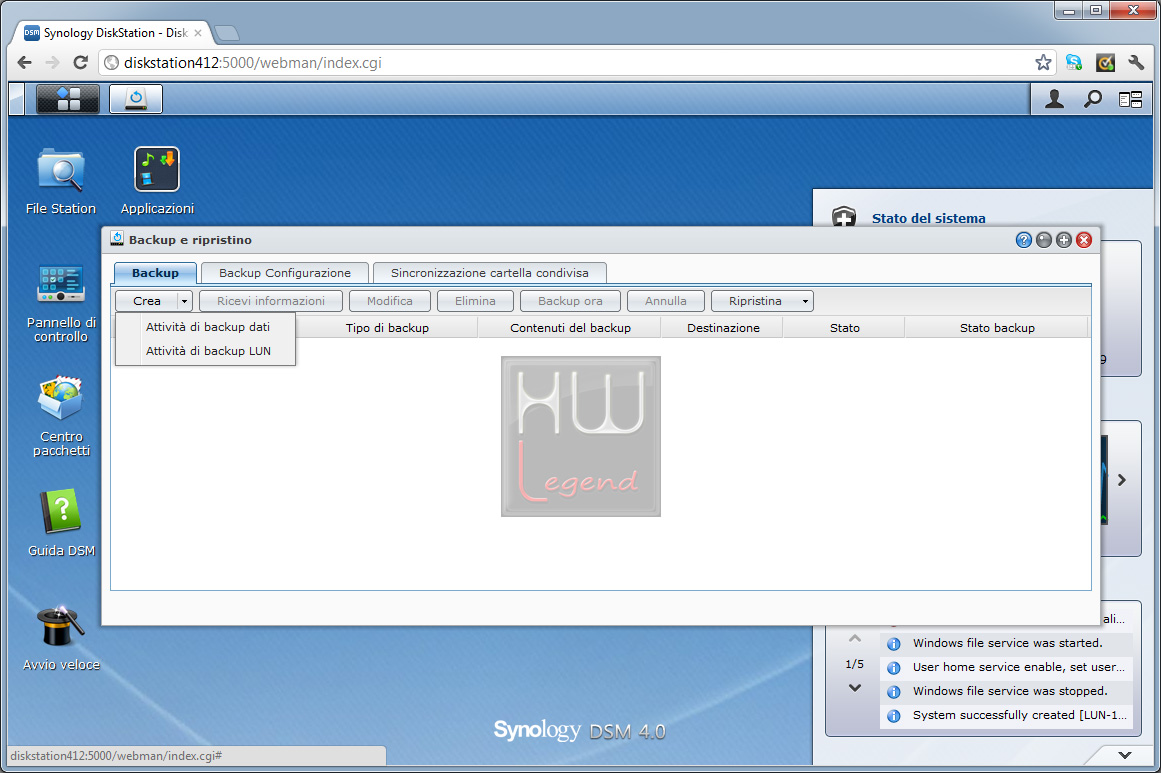Click the Backup ora button
The image size is (1161, 773).
(x=570, y=301)
